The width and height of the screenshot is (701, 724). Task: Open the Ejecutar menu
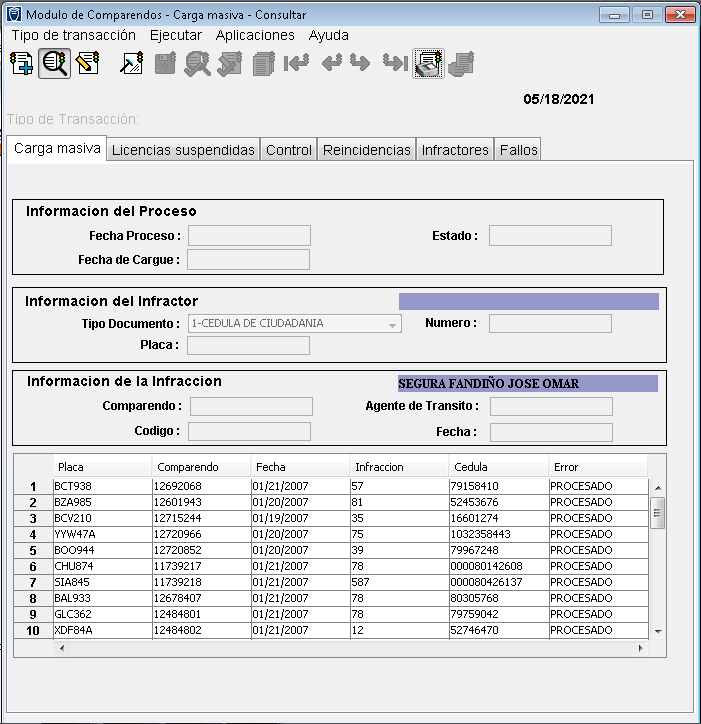click(176, 35)
